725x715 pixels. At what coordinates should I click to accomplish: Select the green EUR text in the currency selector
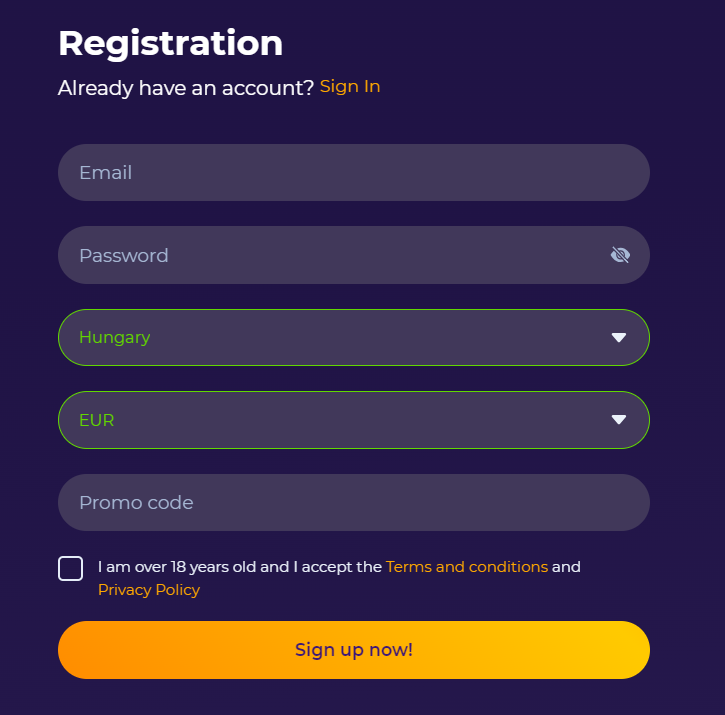(x=97, y=420)
